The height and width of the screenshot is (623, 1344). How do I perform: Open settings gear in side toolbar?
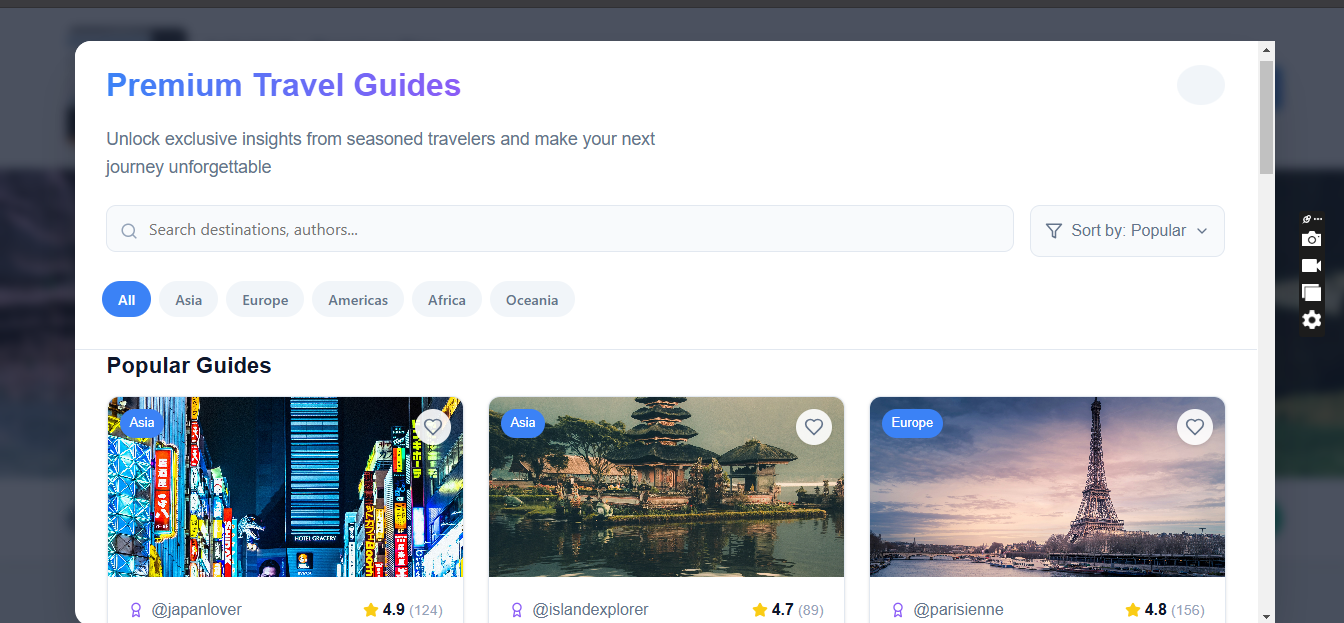click(1311, 320)
